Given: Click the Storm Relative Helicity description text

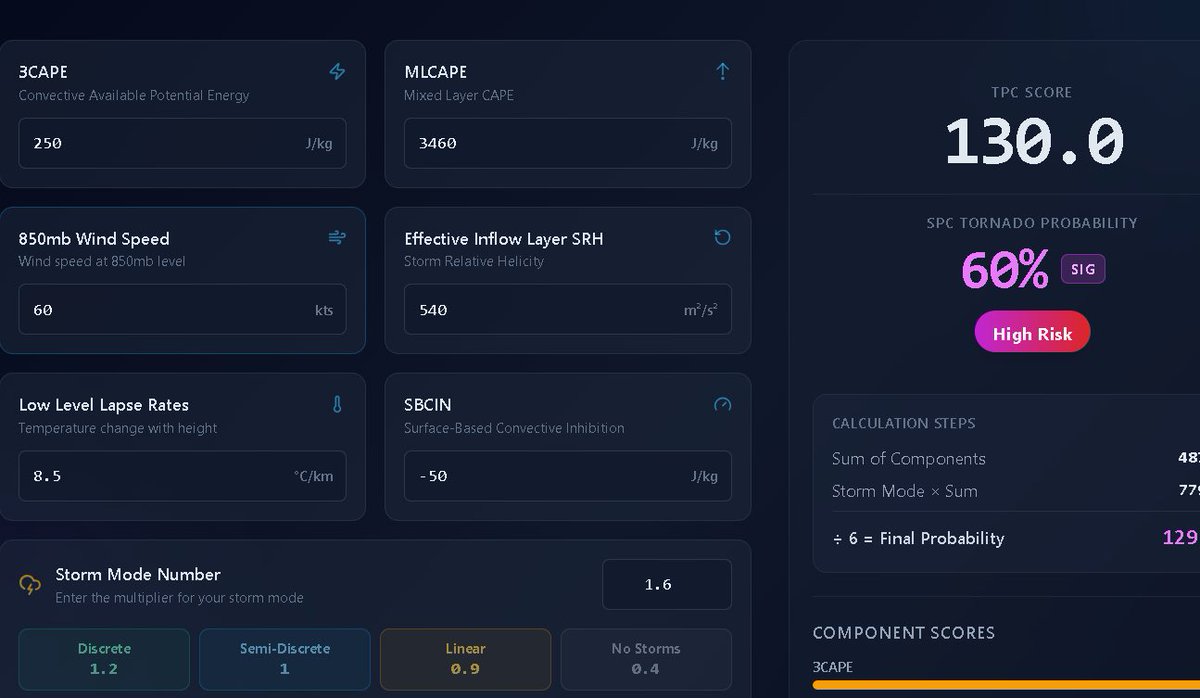Looking at the screenshot, I should click(x=474, y=261).
